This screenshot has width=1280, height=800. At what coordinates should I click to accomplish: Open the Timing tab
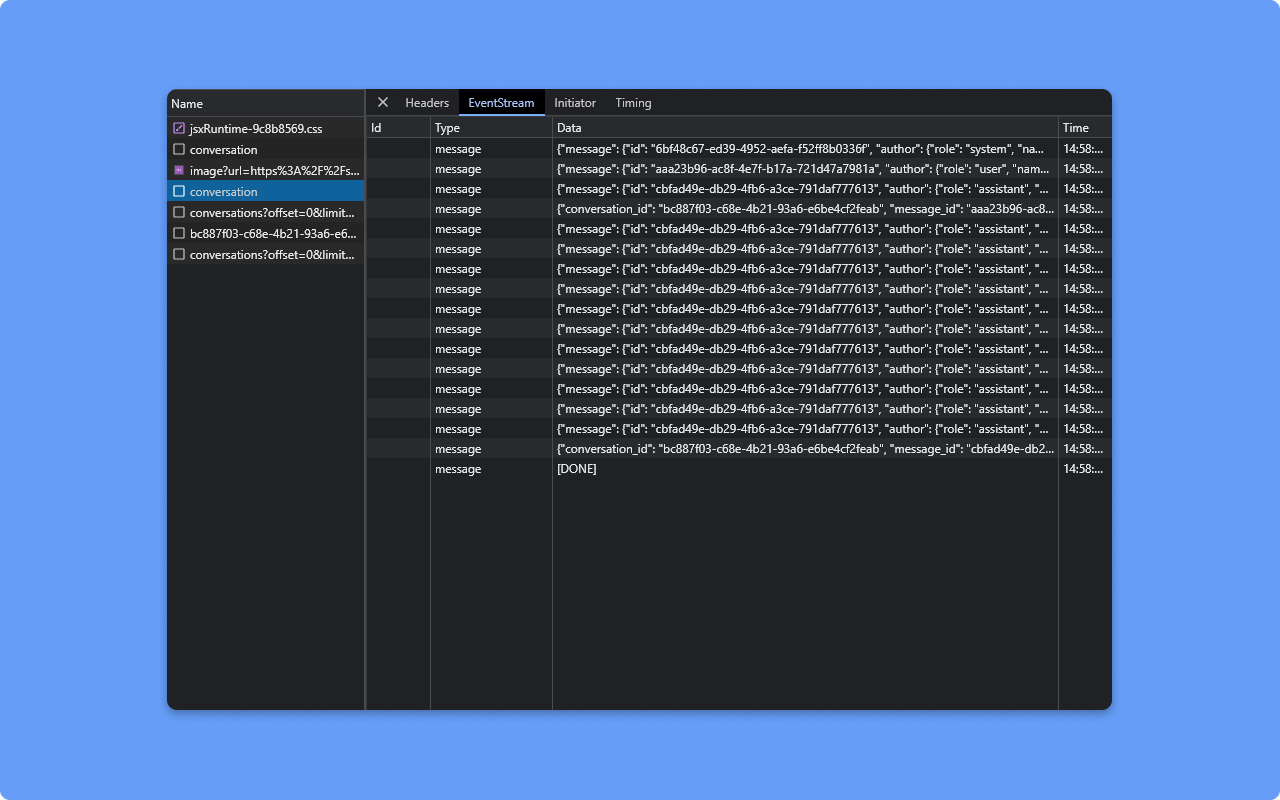tap(633, 103)
